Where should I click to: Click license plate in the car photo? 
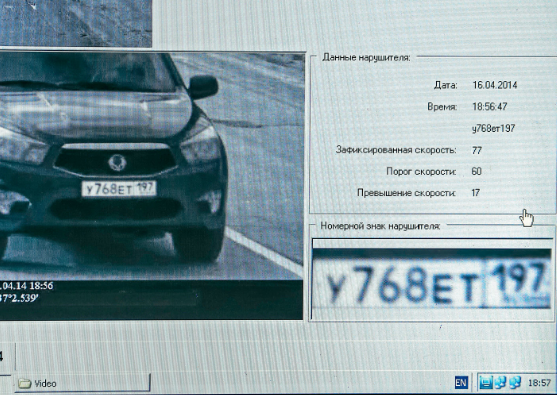point(119,189)
